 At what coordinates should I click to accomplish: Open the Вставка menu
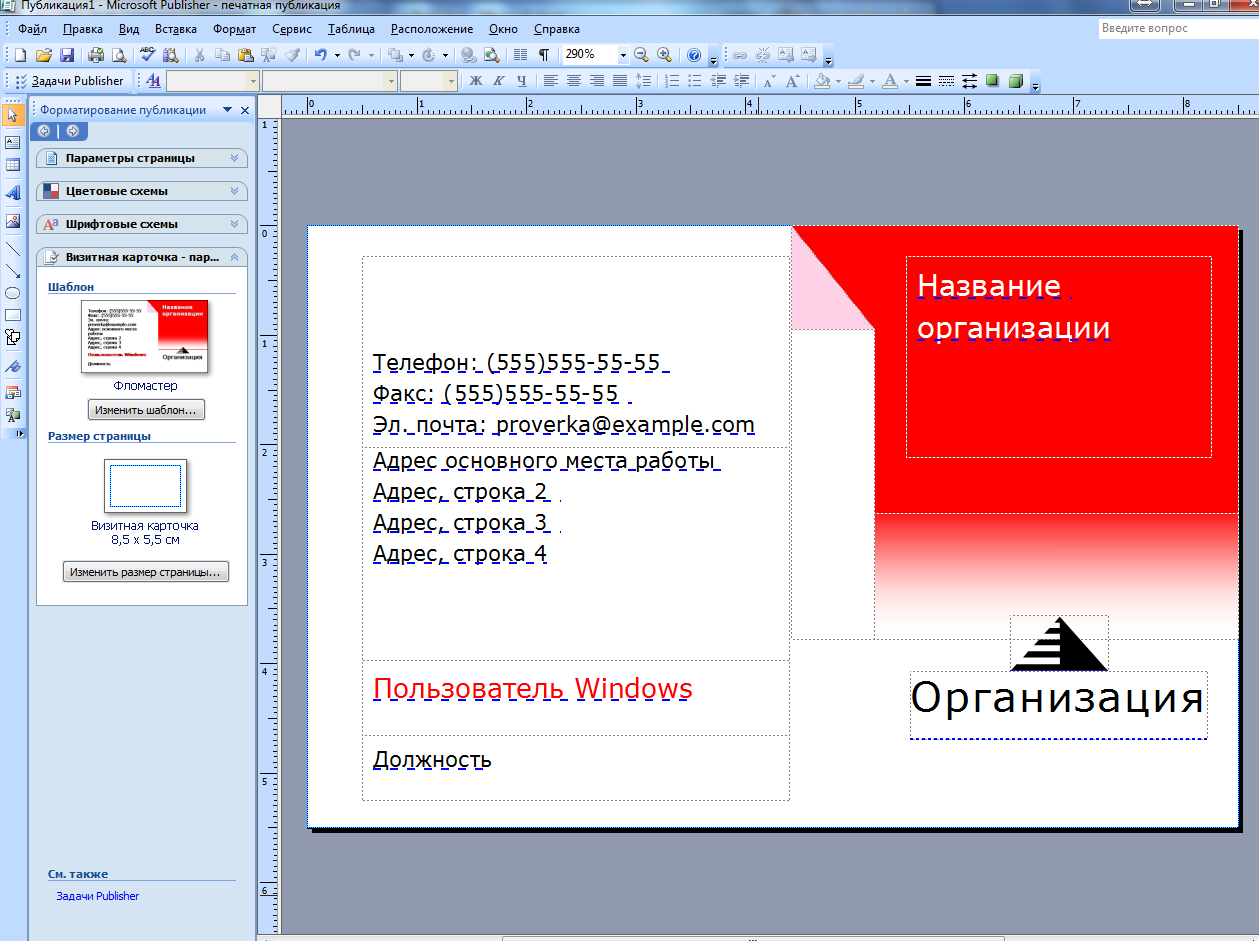176,29
